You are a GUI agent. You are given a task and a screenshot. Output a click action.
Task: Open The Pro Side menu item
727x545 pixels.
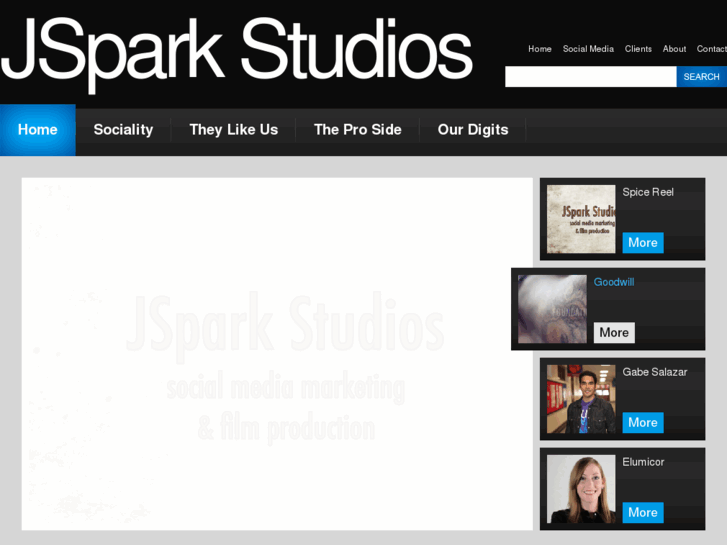[x=357, y=129]
